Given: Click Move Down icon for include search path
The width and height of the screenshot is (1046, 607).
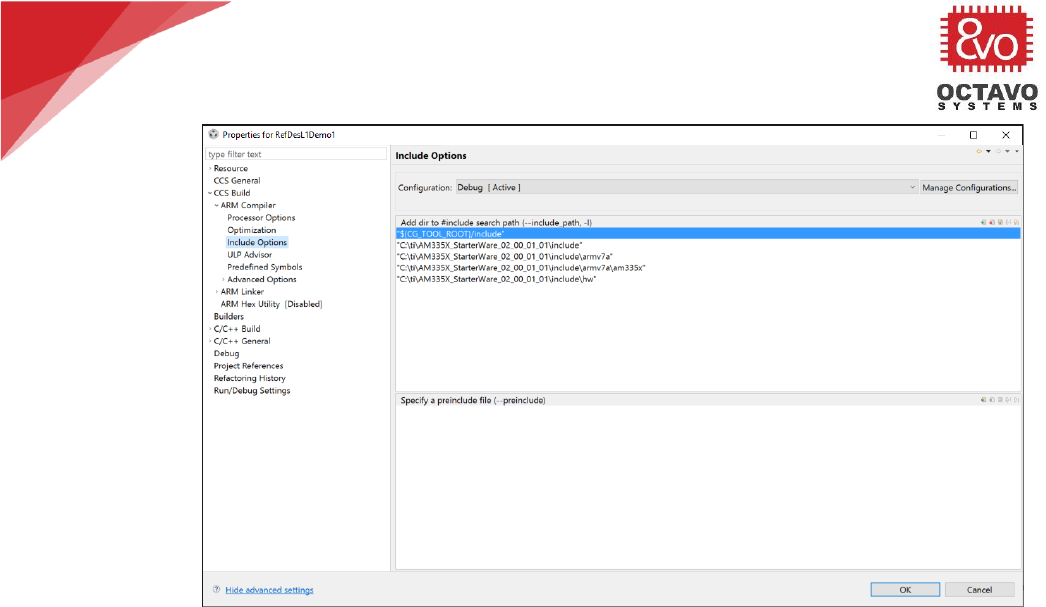Looking at the screenshot, I should [1016, 222].
